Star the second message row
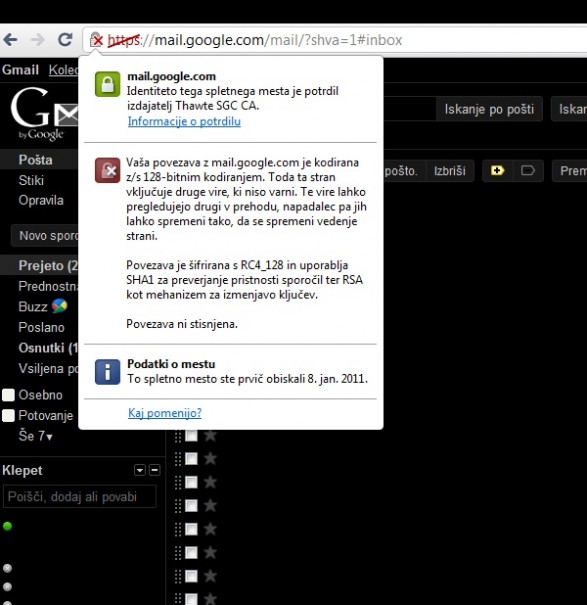587x605 pixels. click(210, 459)
